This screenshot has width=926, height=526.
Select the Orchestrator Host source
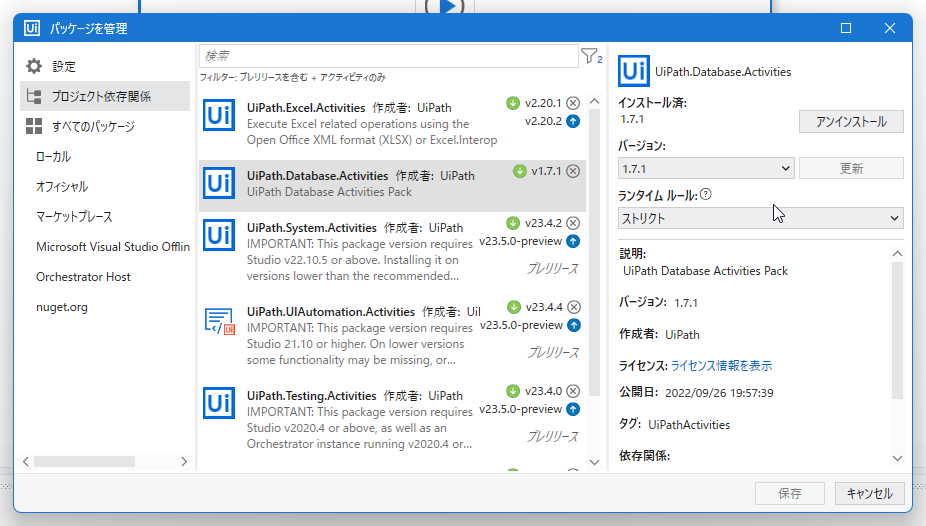coord(83,277)
